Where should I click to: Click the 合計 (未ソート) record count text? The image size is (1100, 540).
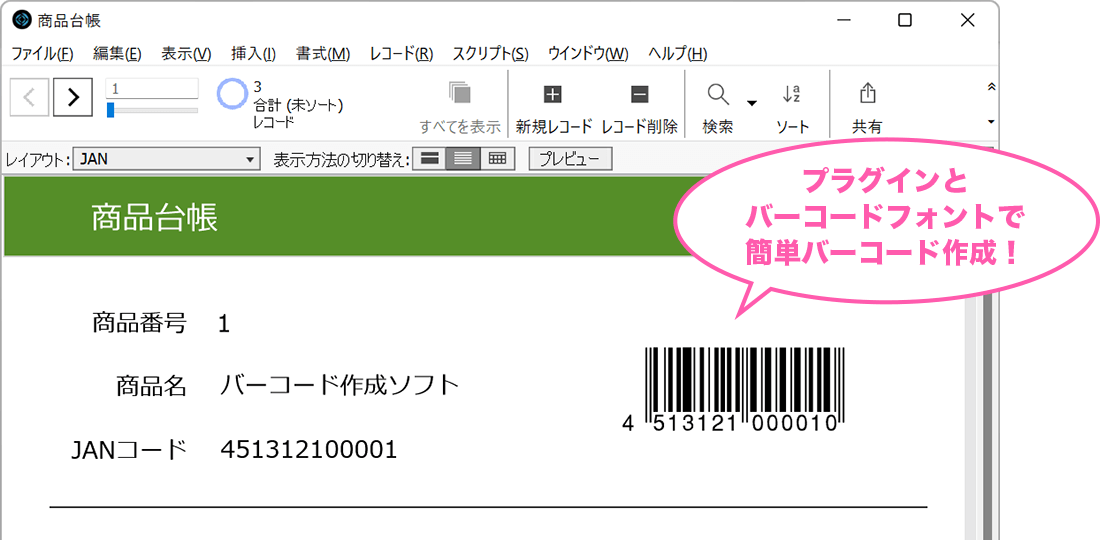pos(298,106)
